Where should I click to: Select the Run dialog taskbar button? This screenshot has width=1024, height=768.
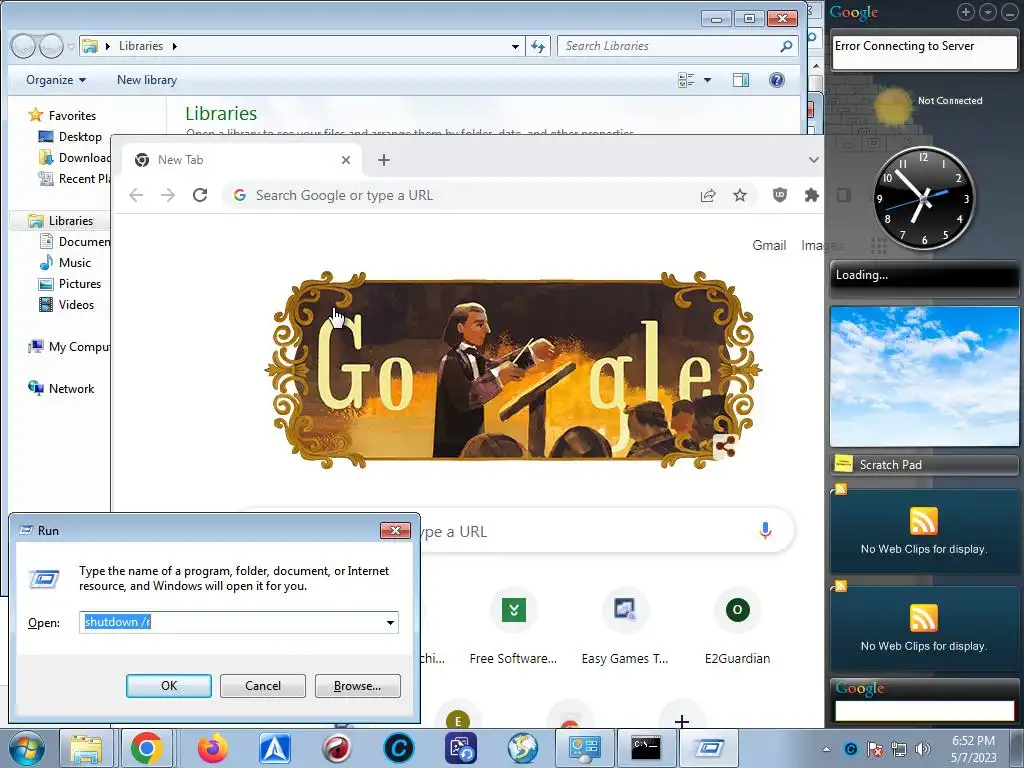point(709,748)
